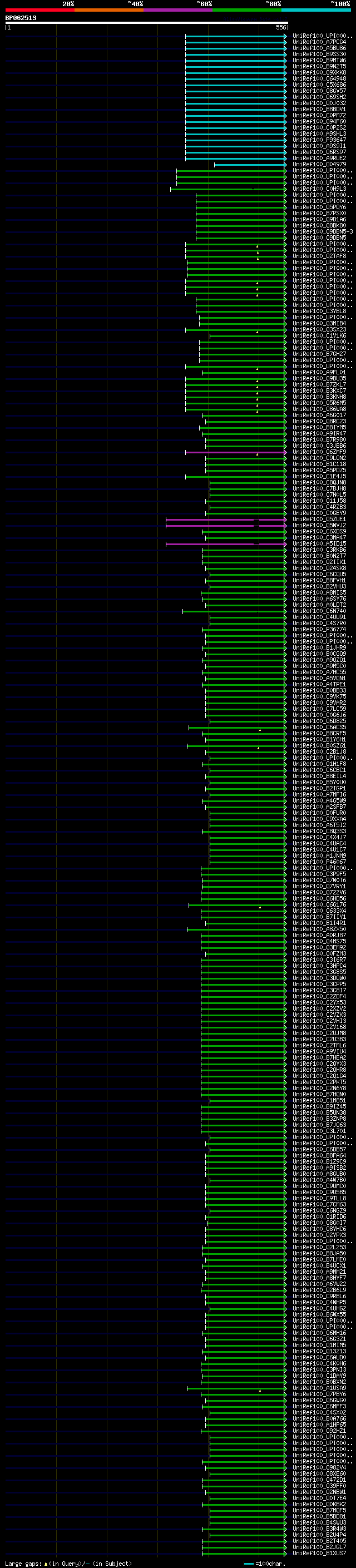The image size is (356, 1568).
Task: Click the query end position 556
Action: (x=280, y=27)
